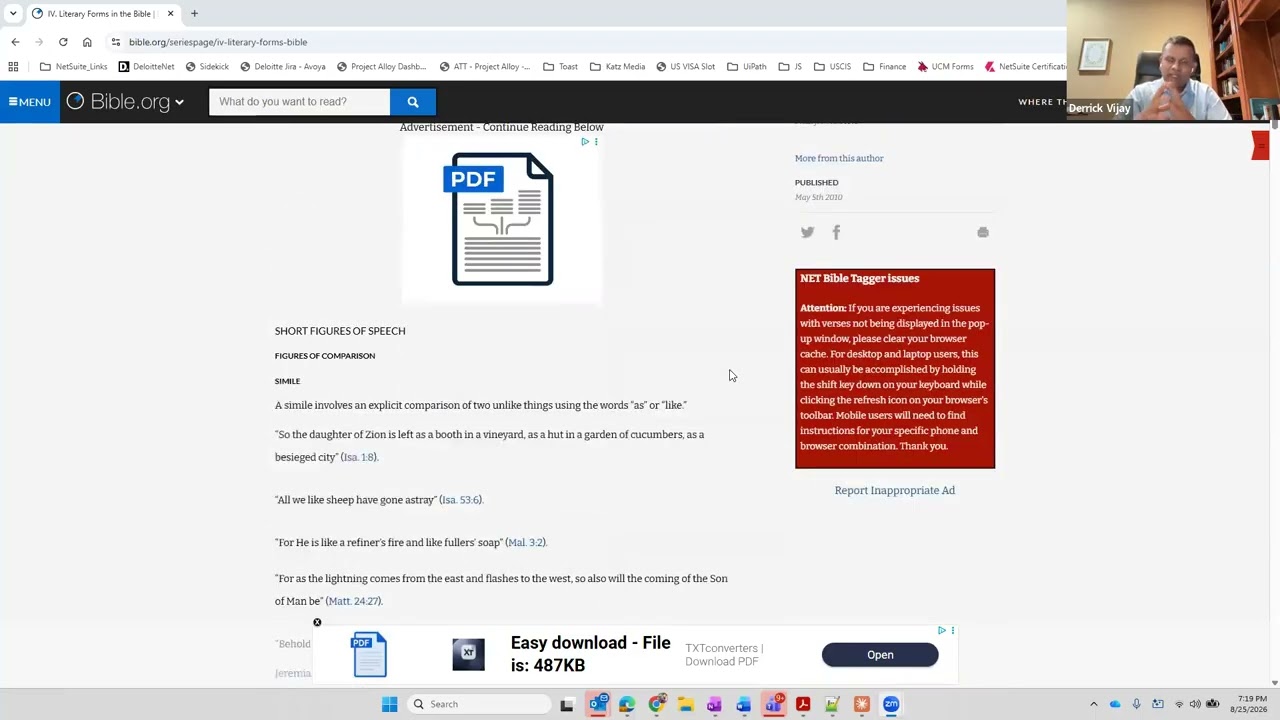Open the Chrome apps grid shortcut
1280x720 pixels.
[13, 67]
